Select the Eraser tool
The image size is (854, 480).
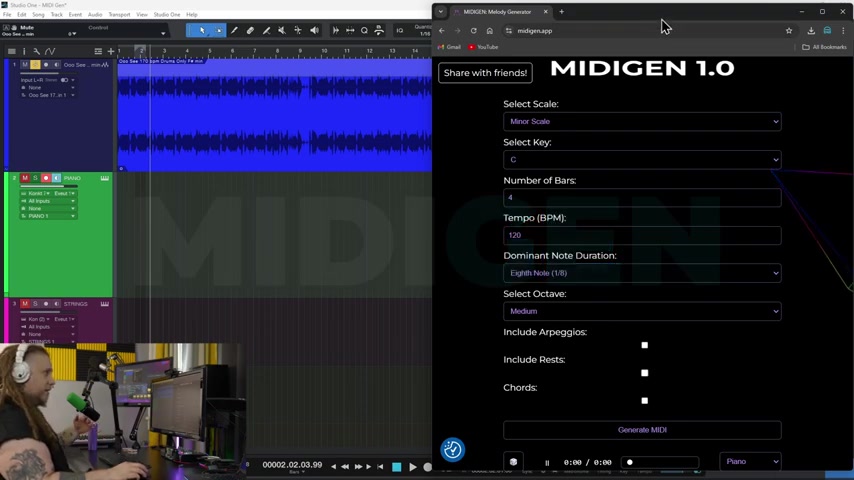click(x=250, y=31)
